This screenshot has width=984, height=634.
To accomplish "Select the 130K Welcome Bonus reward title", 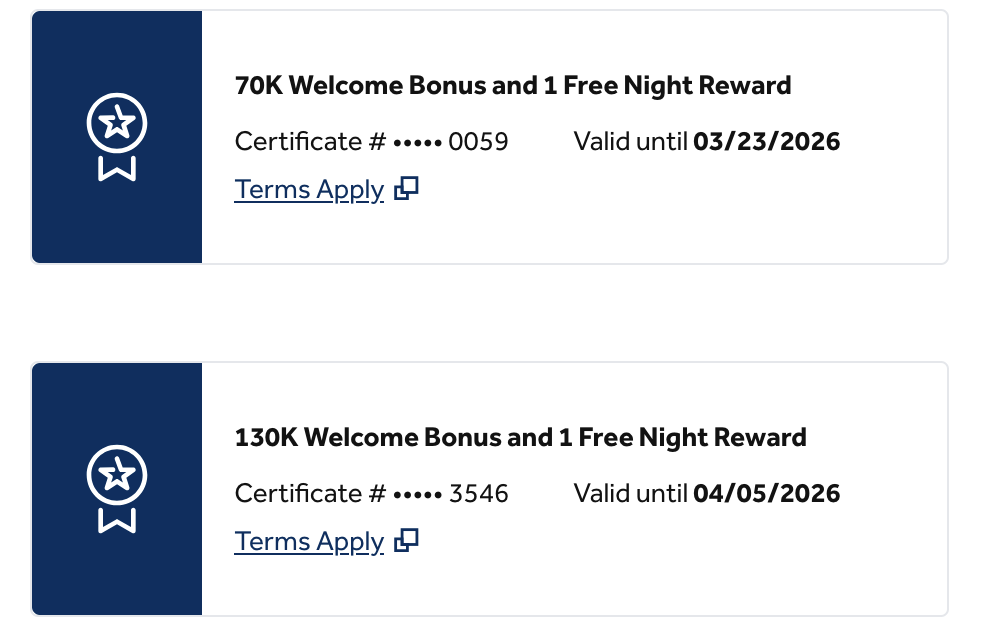I will 520,438.
